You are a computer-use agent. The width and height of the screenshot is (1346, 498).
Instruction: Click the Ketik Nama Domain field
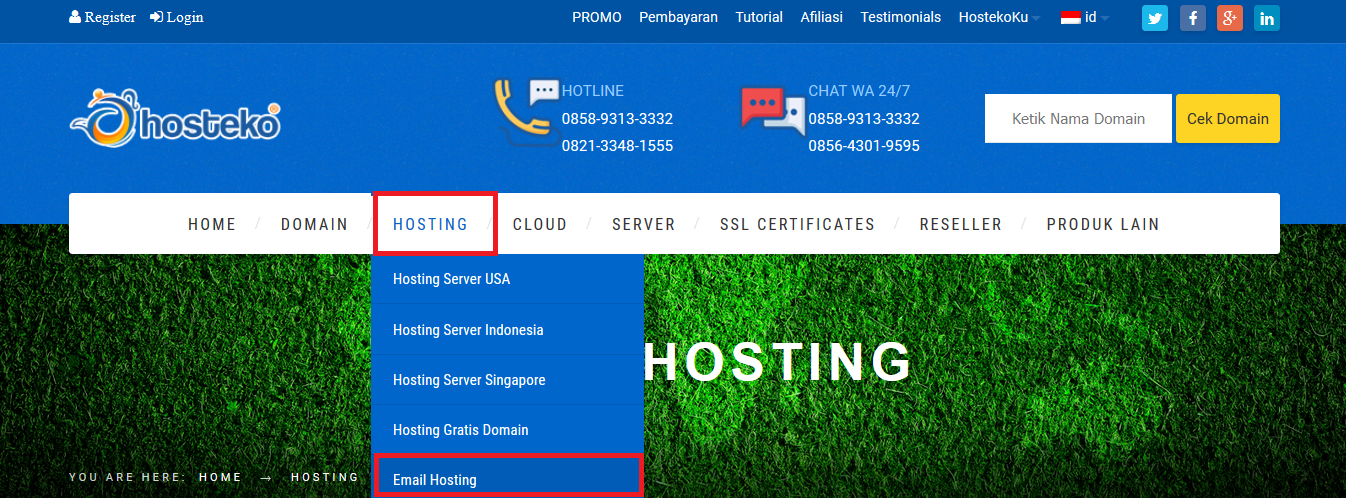[1078, 118]
